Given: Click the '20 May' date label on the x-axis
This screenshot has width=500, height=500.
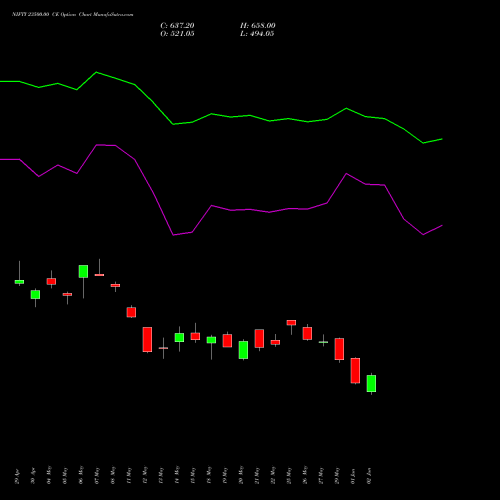Looking at the screenshot, I should click(x=241, y=475).
